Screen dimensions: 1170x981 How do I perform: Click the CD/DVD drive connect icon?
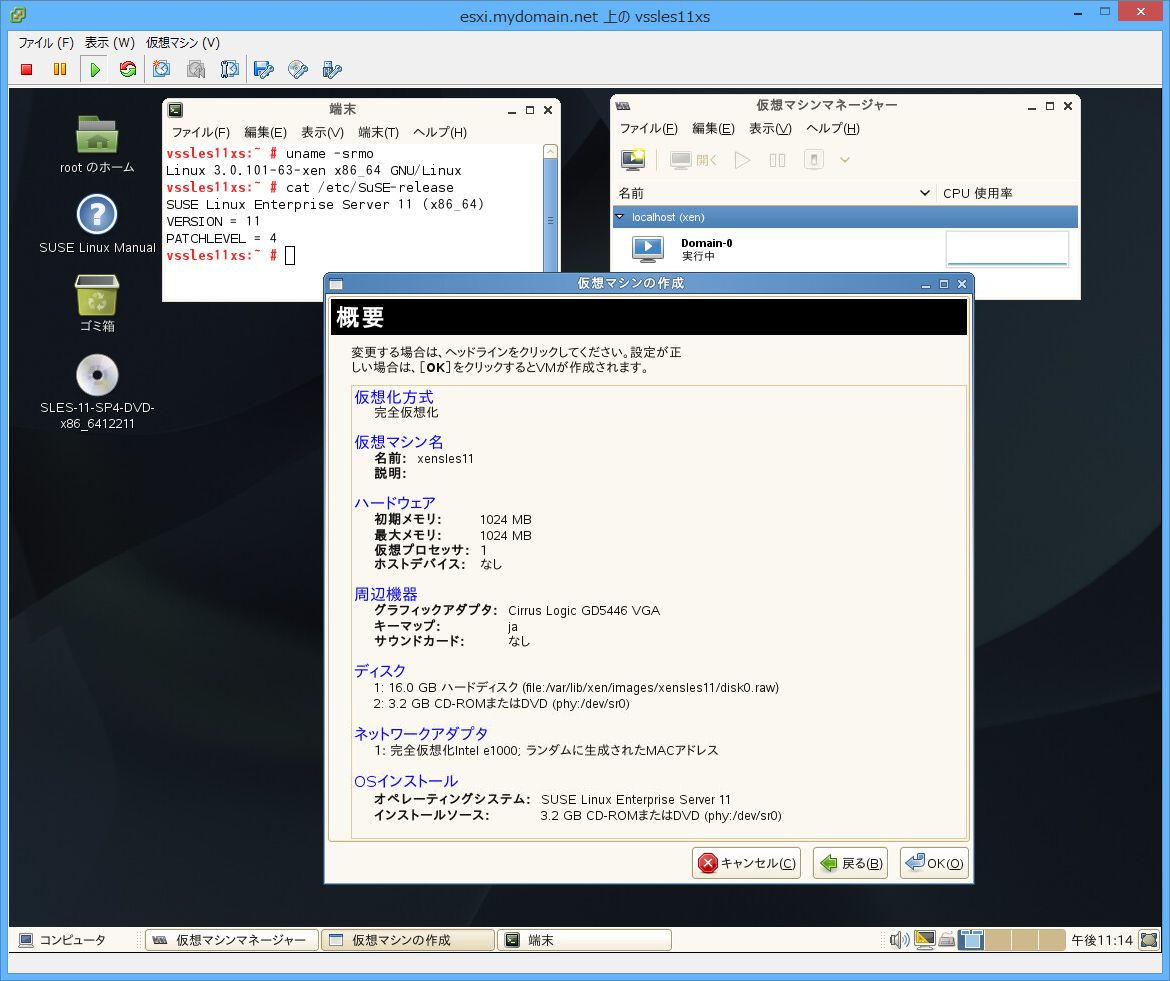coord(298,69)
